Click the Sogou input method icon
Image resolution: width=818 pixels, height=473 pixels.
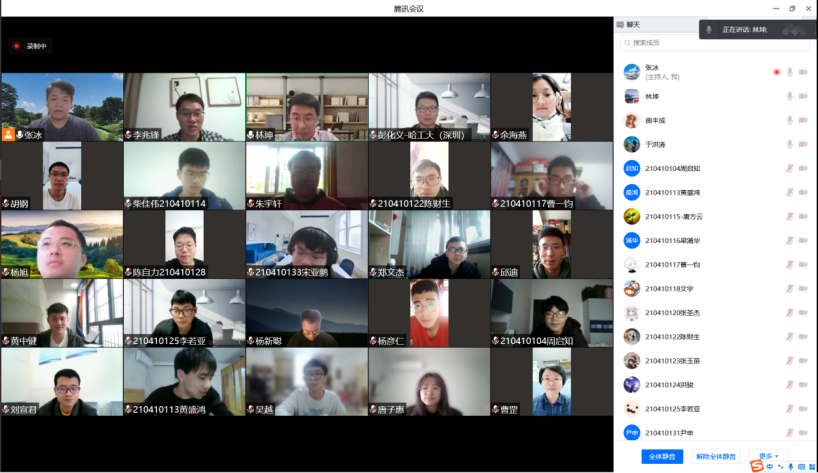[x=757, y=465]
